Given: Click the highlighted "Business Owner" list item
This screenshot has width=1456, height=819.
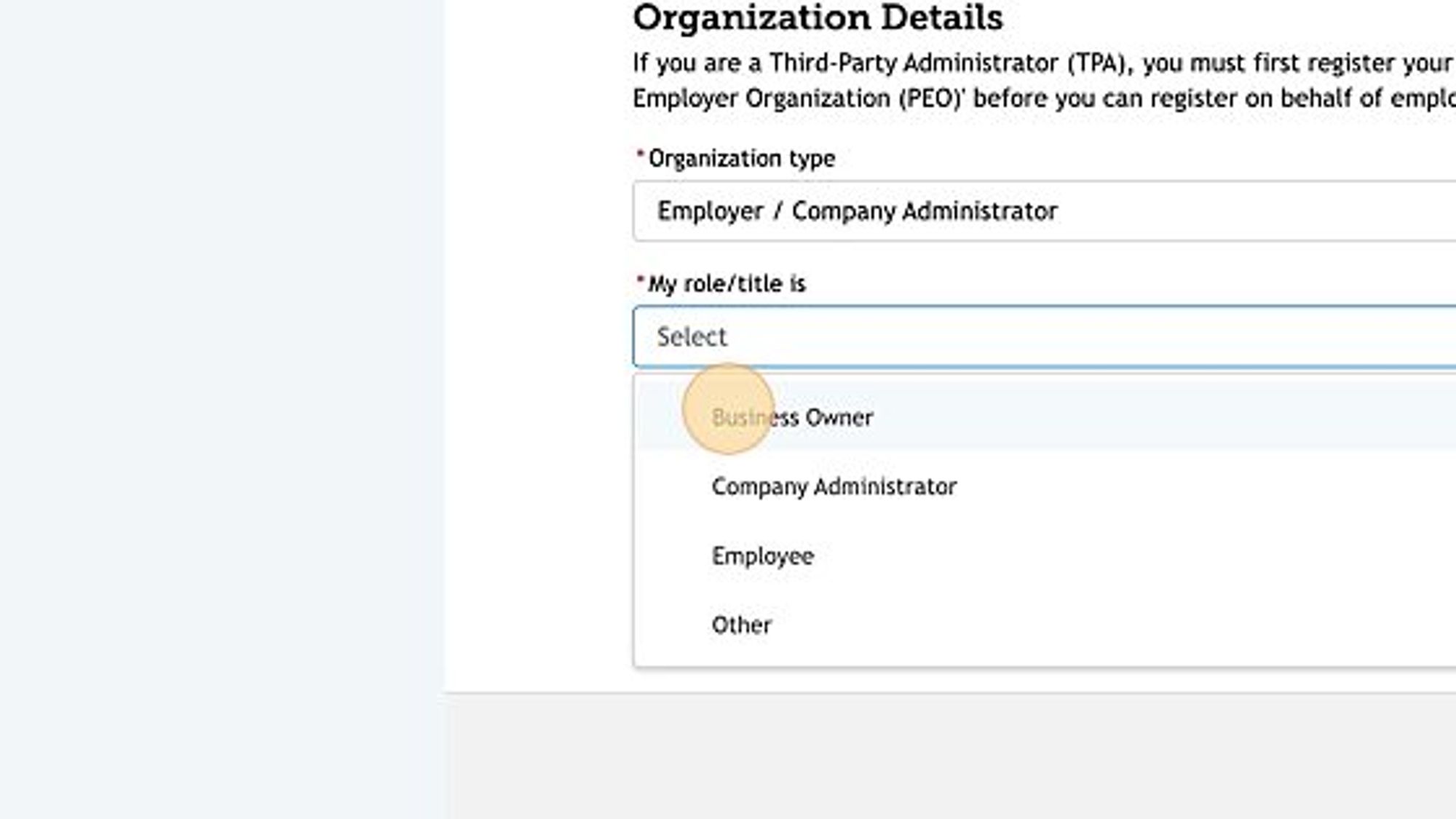Looking at the screenshot, I should coord(790,417).
